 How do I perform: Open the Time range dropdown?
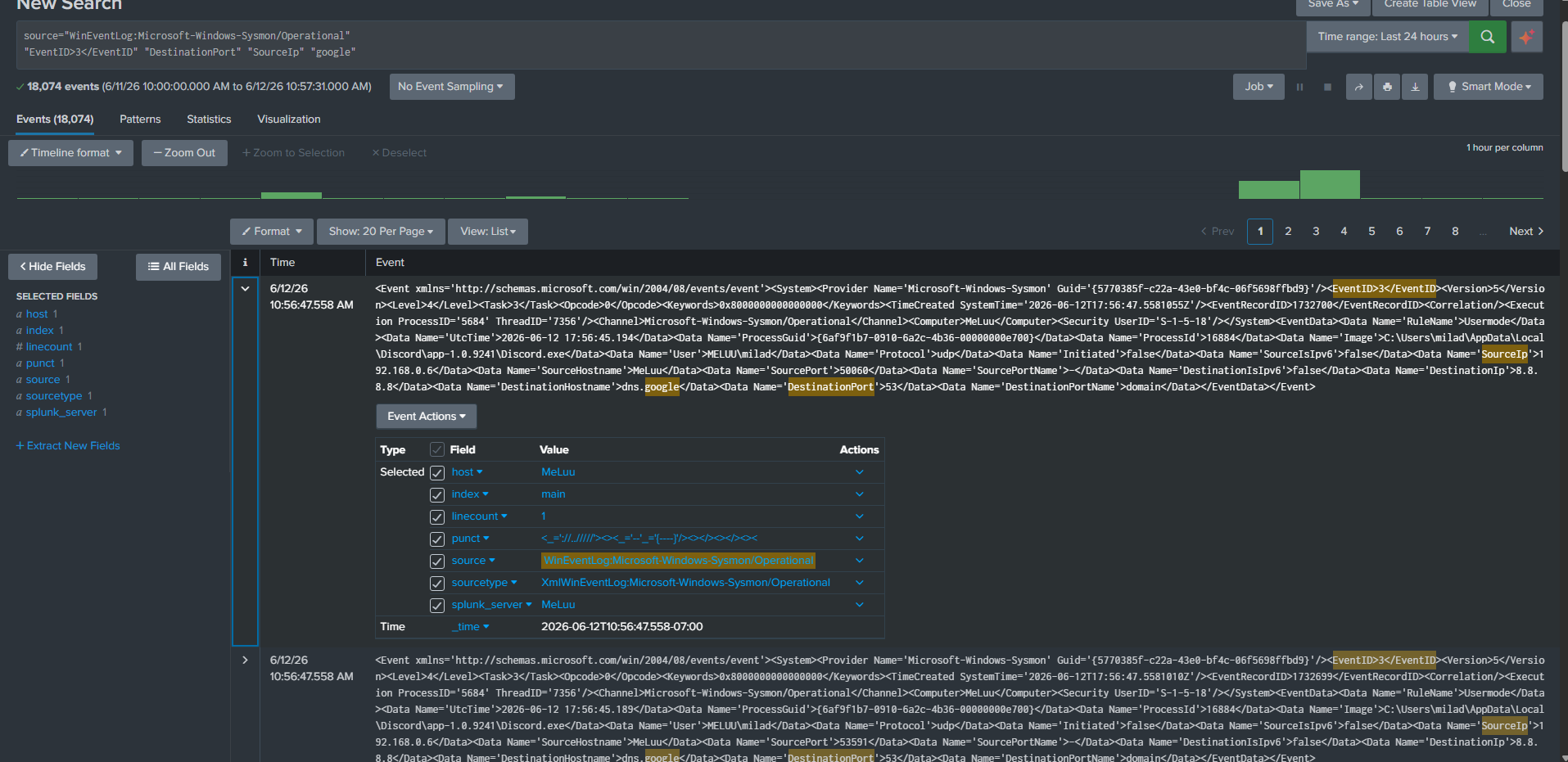pos(1387,37)
